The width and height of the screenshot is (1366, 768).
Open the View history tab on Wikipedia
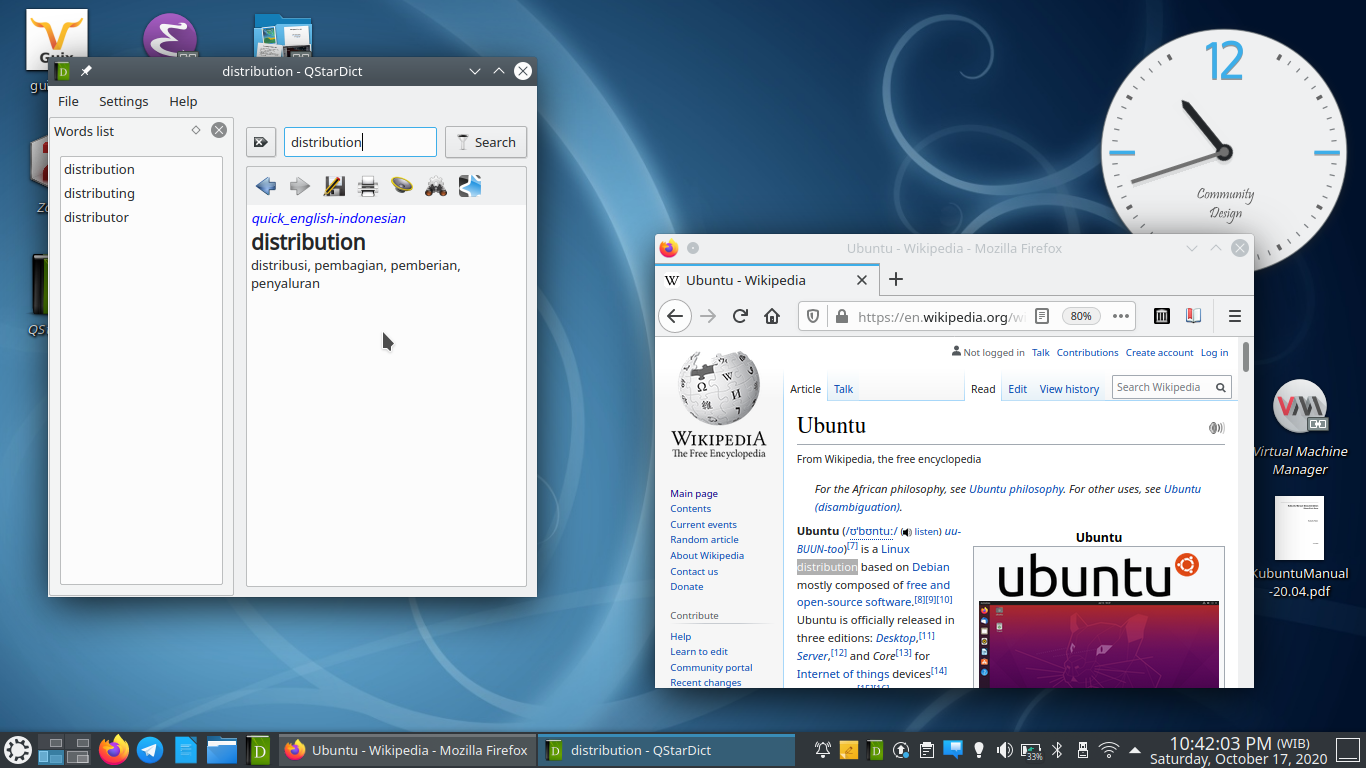tap(1069, 389)
